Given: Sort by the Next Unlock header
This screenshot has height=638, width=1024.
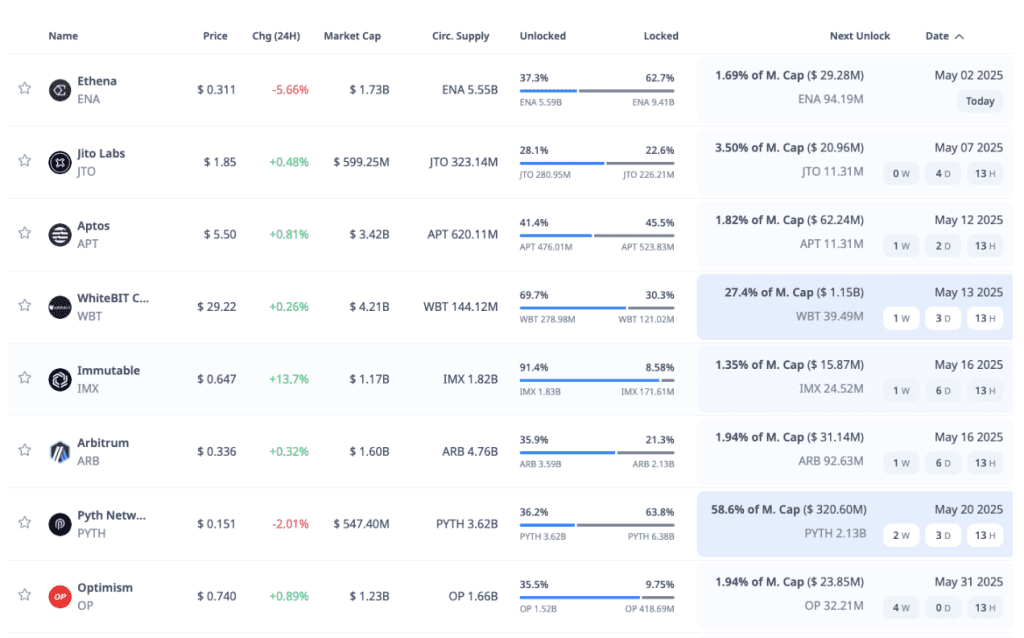Looking at the screenshot, I should [x=859, y=36].
